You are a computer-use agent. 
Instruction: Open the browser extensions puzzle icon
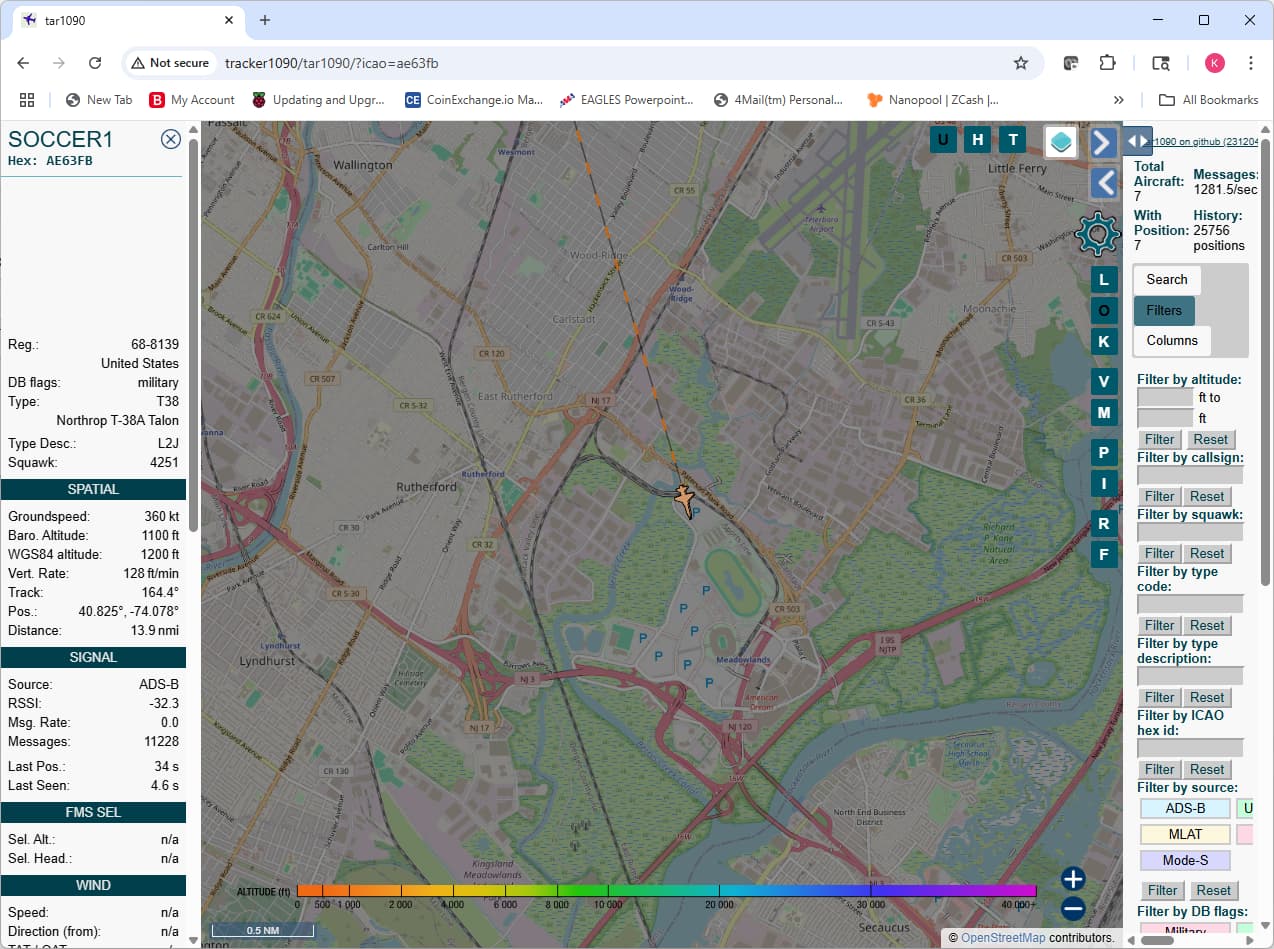[1107, 63]
